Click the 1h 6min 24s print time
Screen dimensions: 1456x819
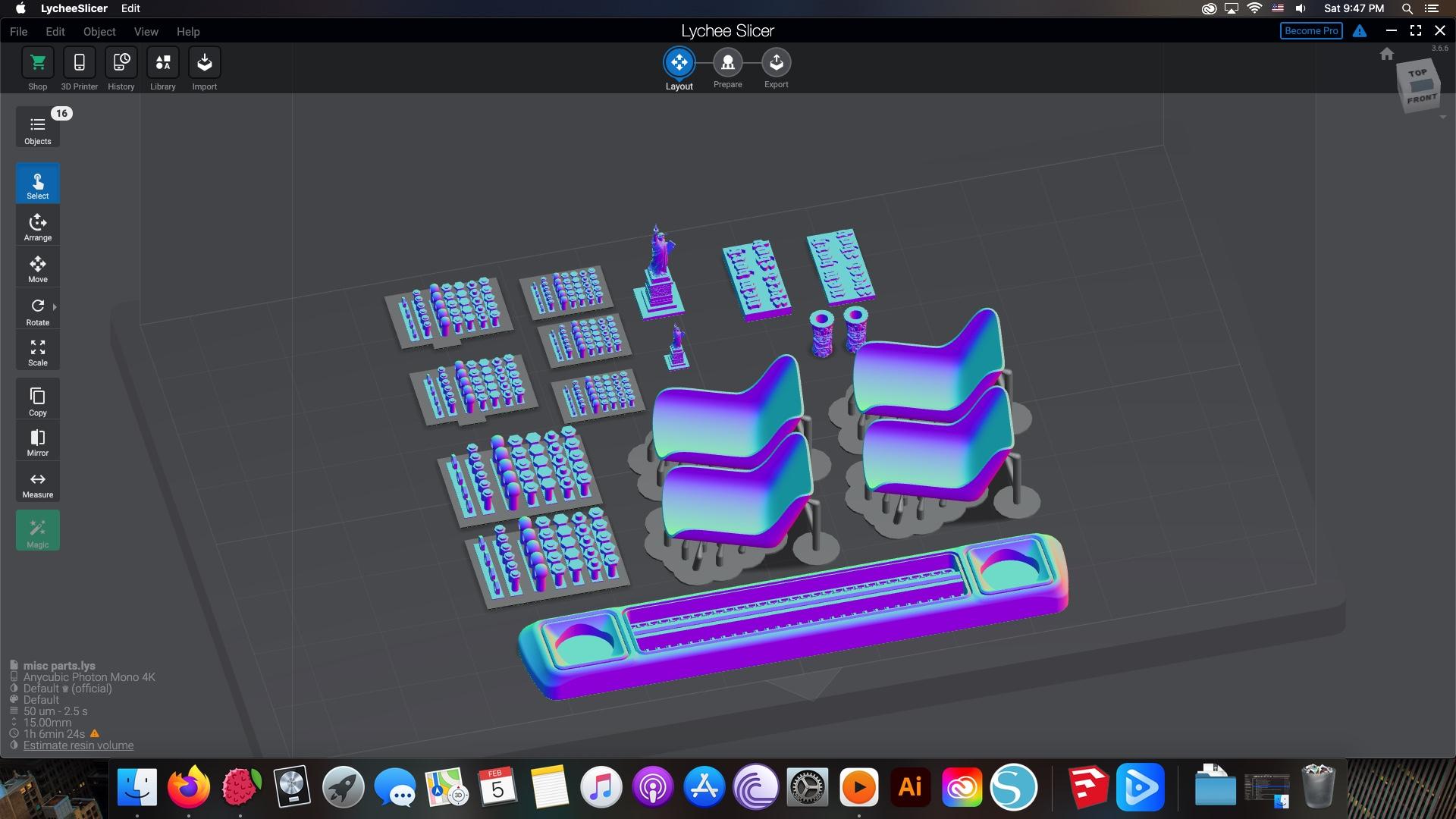[54, 734]
